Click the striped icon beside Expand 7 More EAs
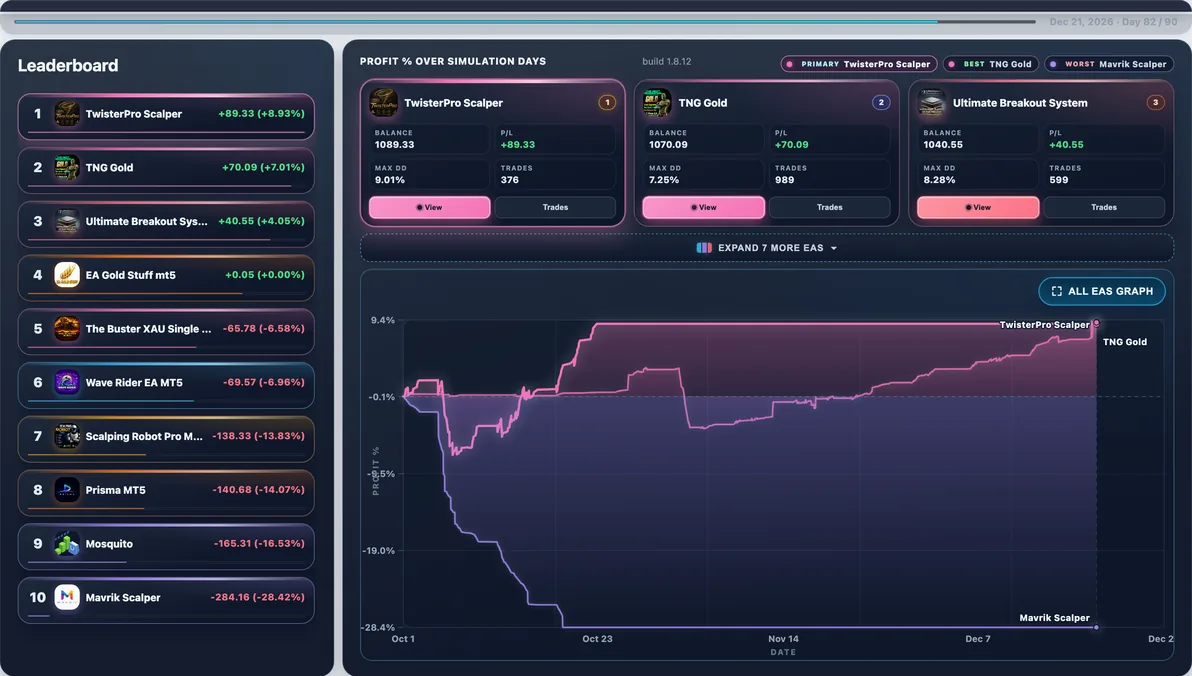The width and height of the screenshot is (1192, 676). coord(704,248)
